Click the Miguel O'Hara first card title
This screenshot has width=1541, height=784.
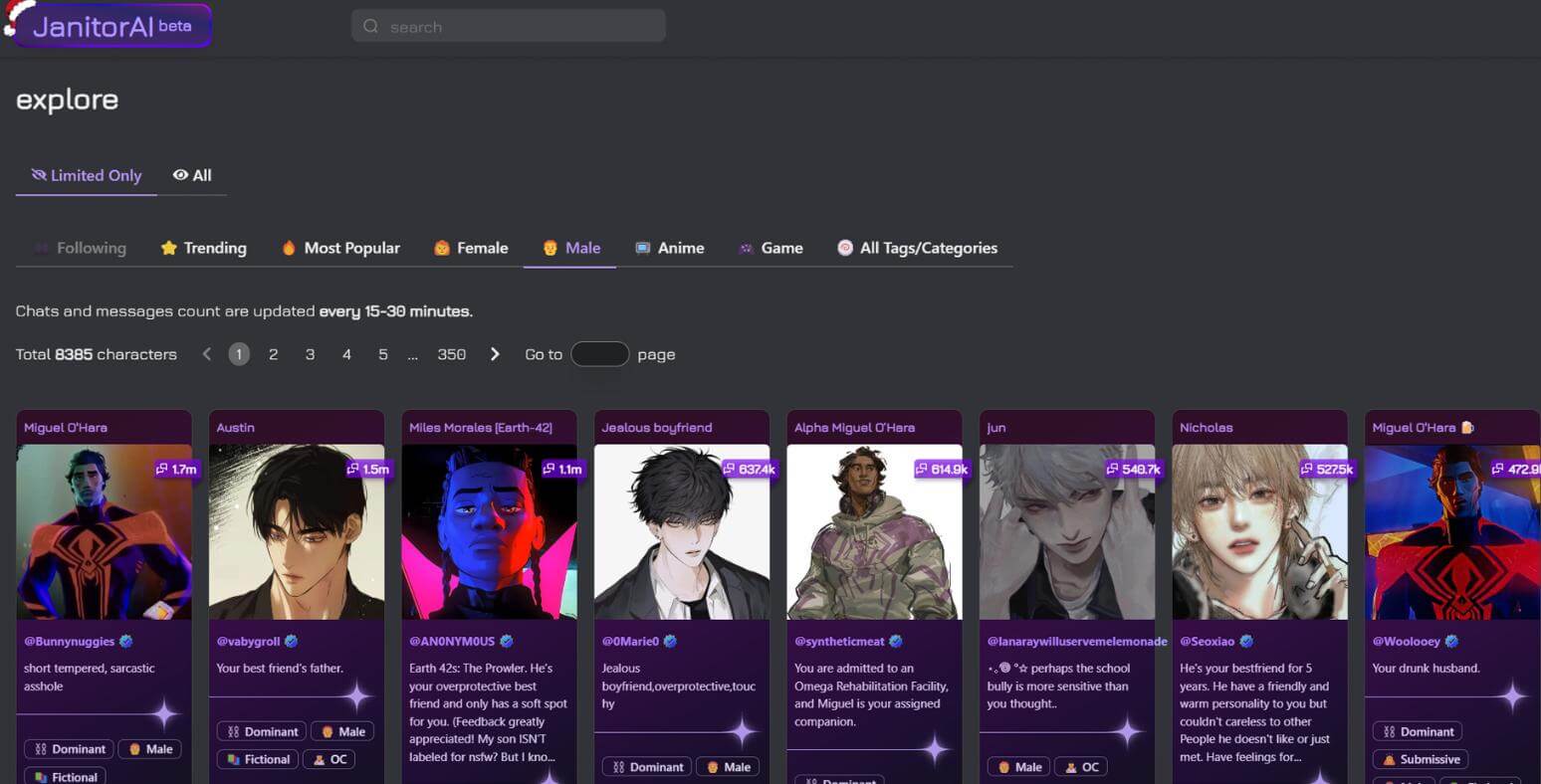click(66, 427)
